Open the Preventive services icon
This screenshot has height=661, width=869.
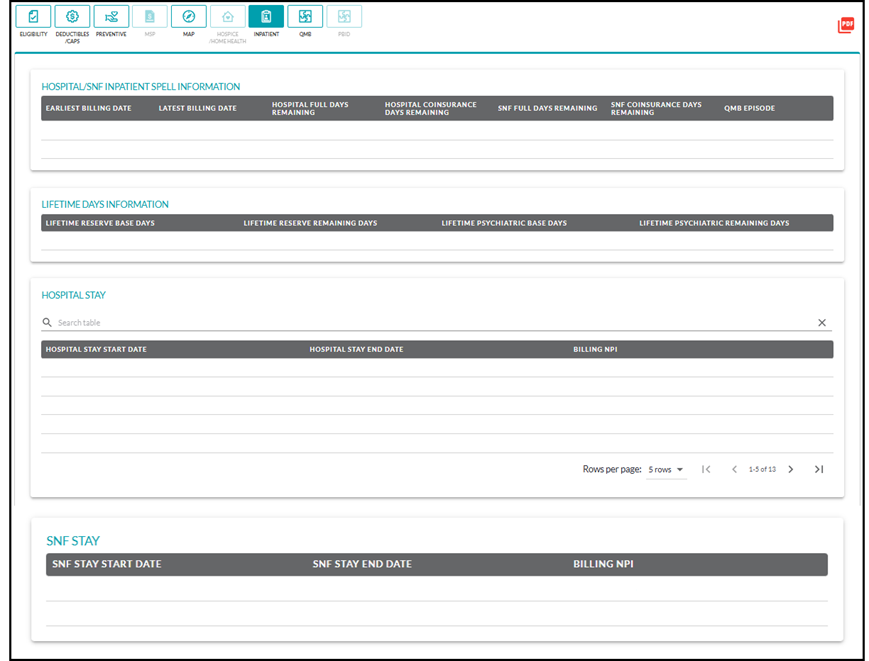(111, 17)
